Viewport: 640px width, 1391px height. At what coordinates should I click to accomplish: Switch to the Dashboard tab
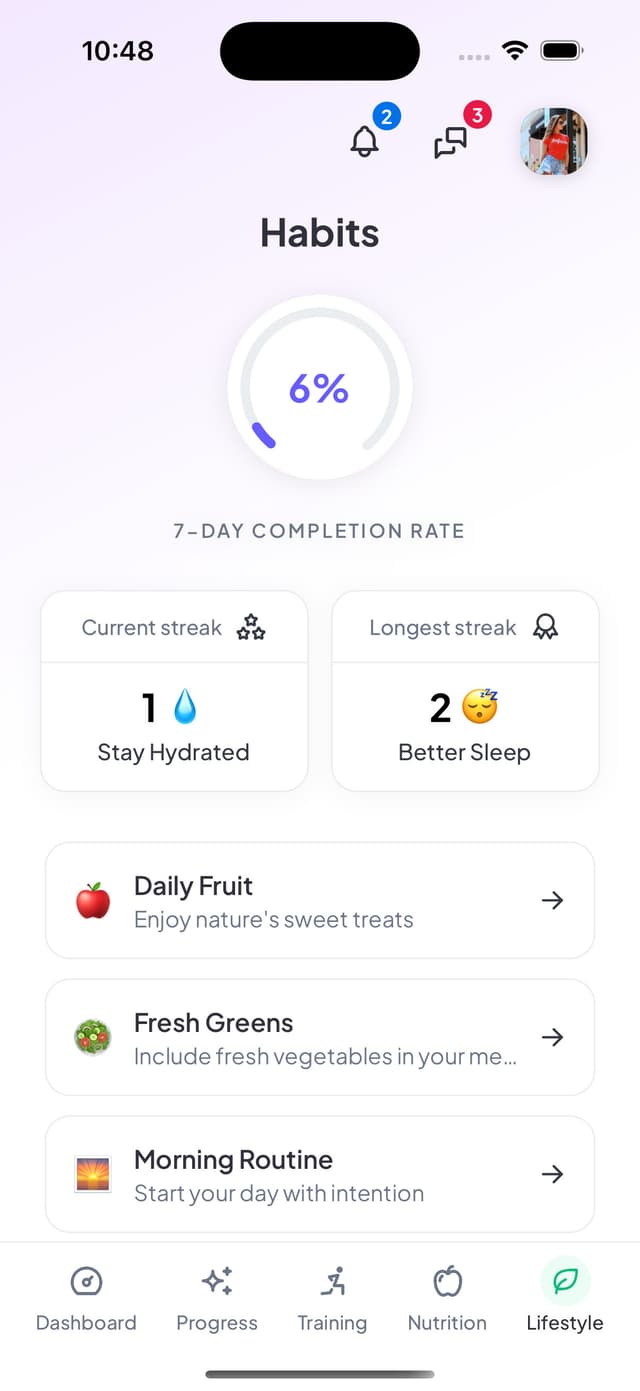86,1297
